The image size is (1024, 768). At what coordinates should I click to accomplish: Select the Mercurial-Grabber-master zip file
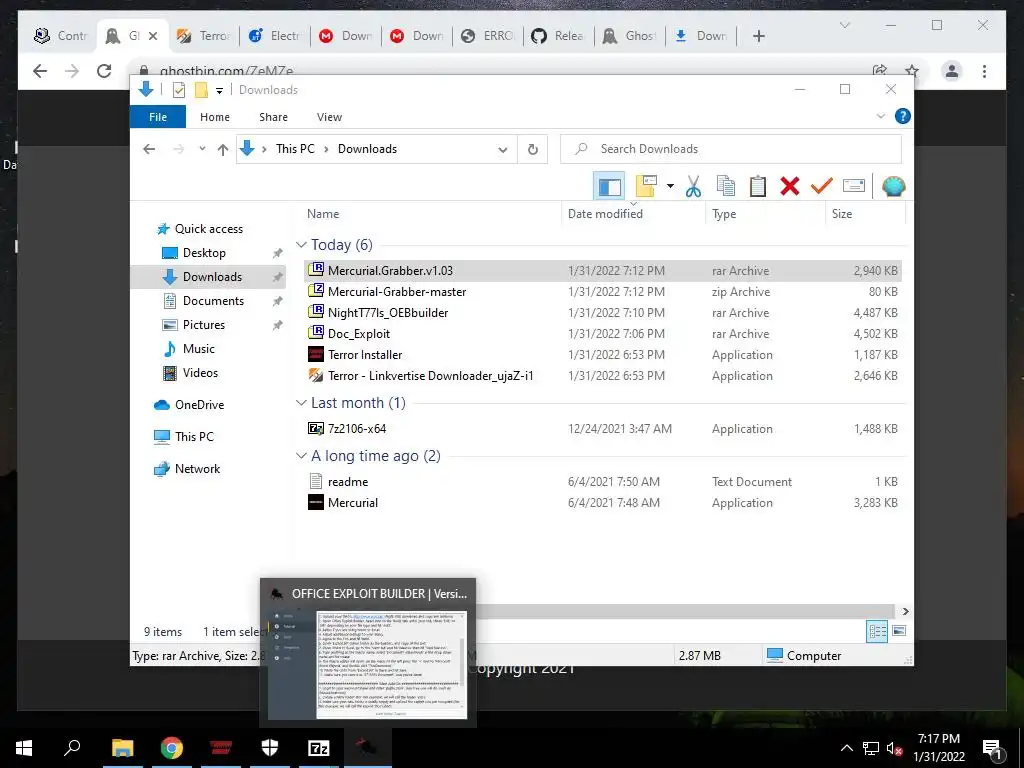(603, 292)
